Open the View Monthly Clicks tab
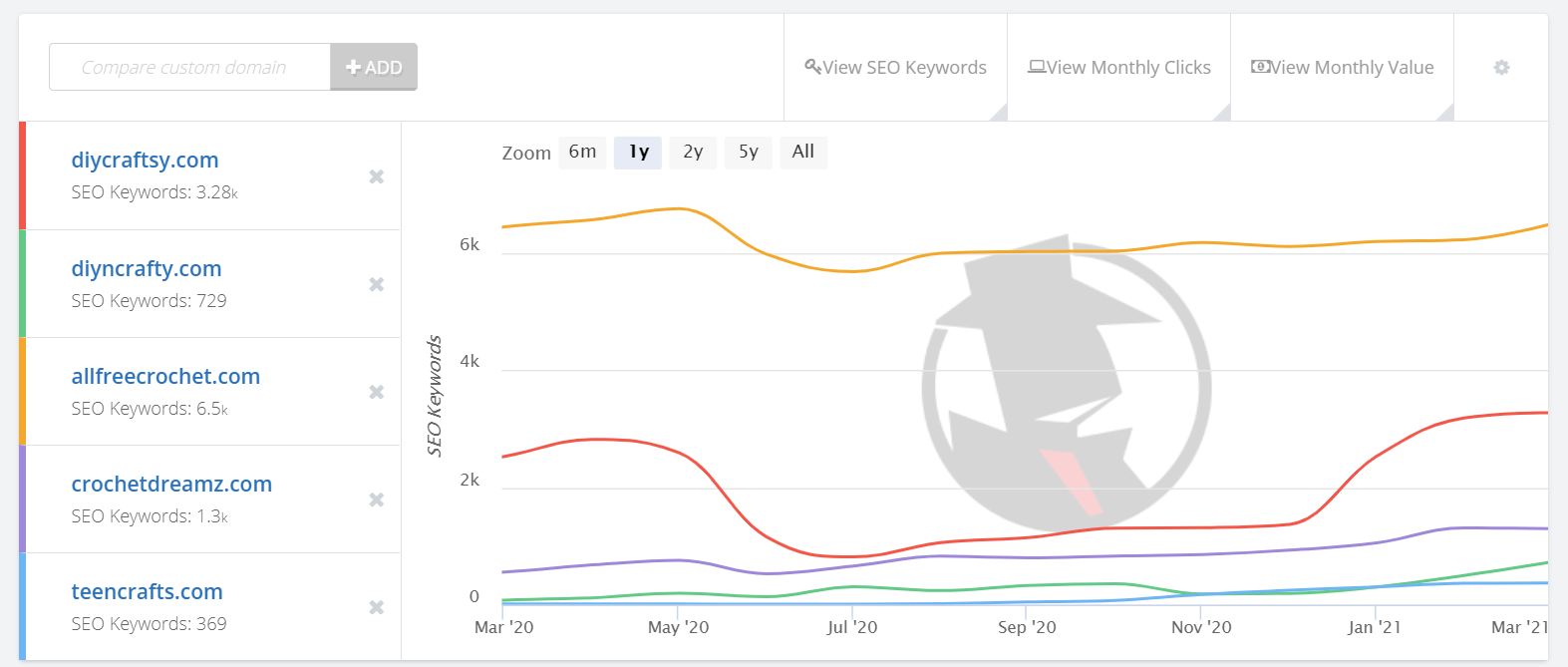 [x=1119, y=67]
